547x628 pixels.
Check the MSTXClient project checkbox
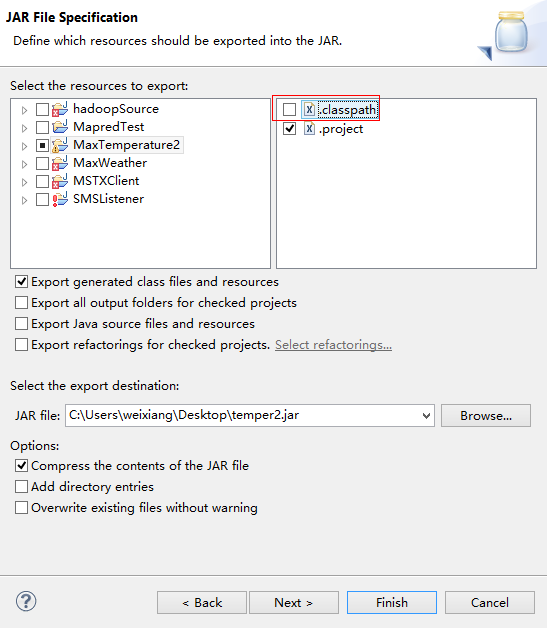(x=42, y=181)
